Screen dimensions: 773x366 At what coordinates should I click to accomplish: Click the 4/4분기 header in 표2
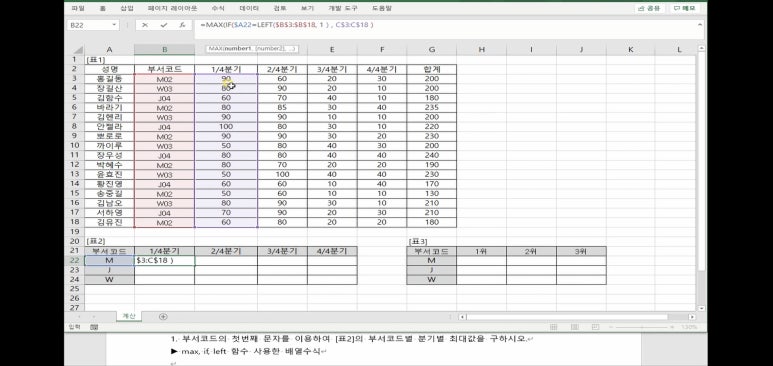point(332,251)
